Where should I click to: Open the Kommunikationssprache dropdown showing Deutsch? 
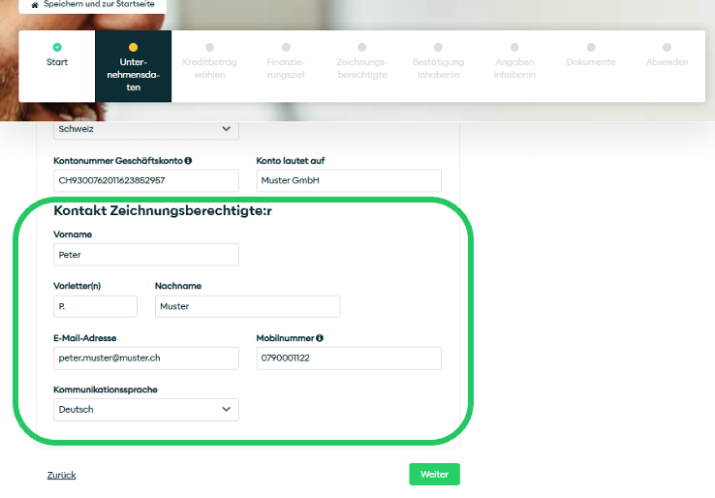(x=146, y=410)
